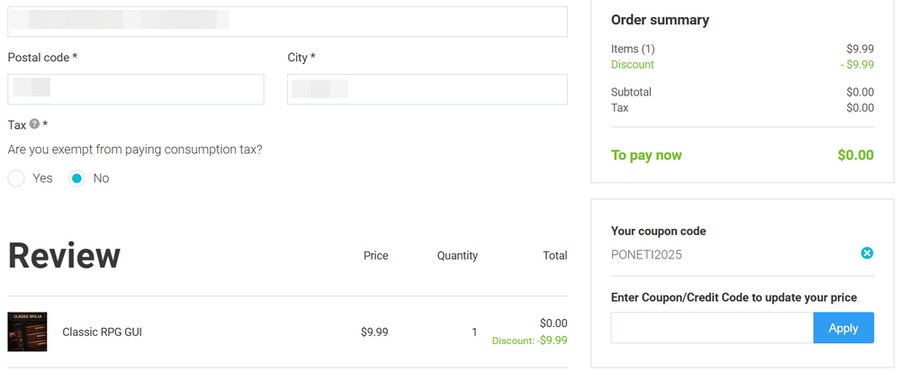Click the Review section heading
This screenshot has width=900, height=373.
pyautogui.click(x=64, y=255)
